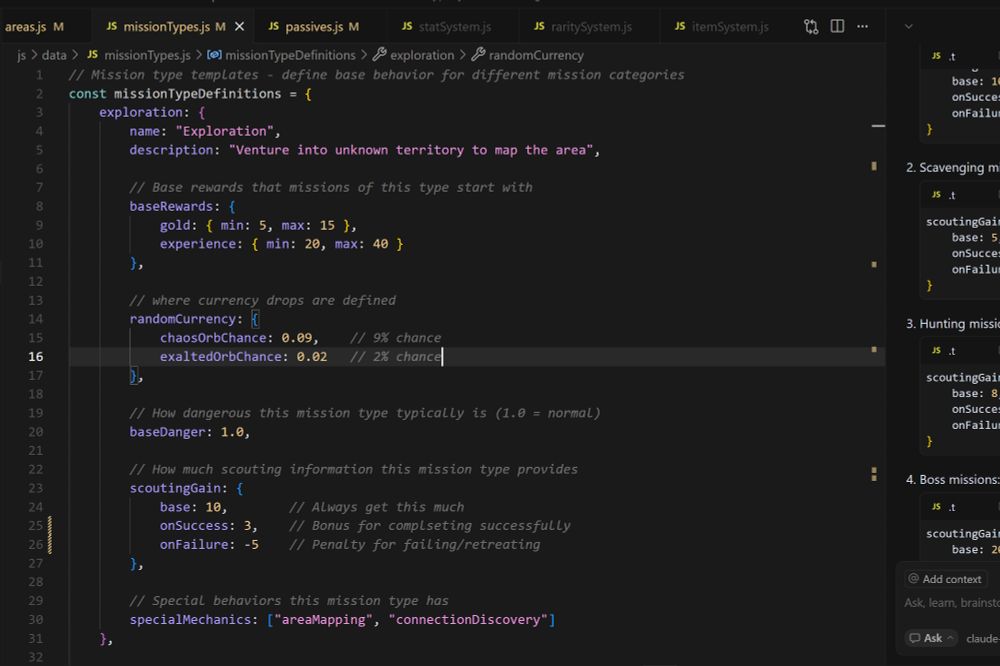Click the JS icon of Boss missions code block

click(x=936, y=507)
